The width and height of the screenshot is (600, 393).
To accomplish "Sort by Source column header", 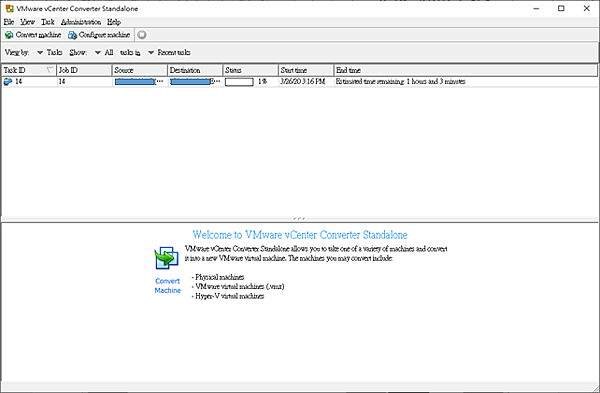I will pyautogui.click(x=140, y=70).
